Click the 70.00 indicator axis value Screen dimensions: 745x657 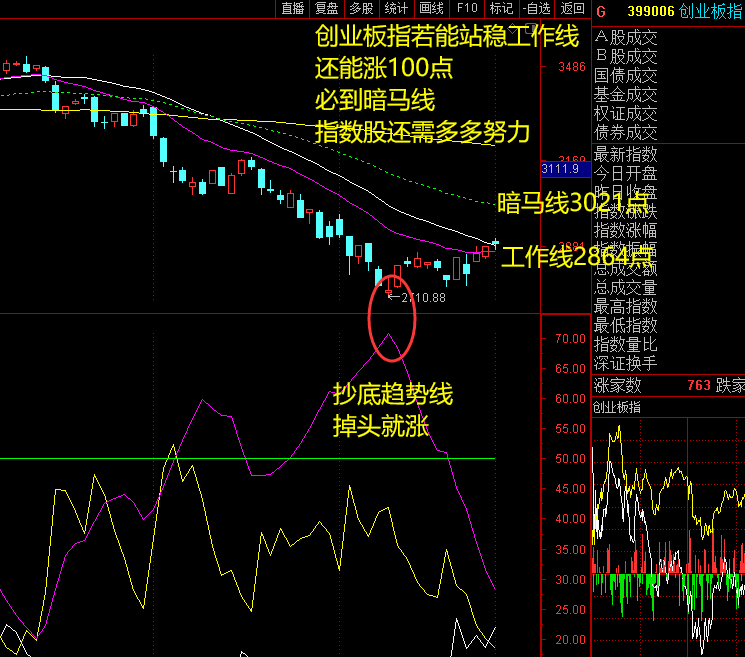570,339
